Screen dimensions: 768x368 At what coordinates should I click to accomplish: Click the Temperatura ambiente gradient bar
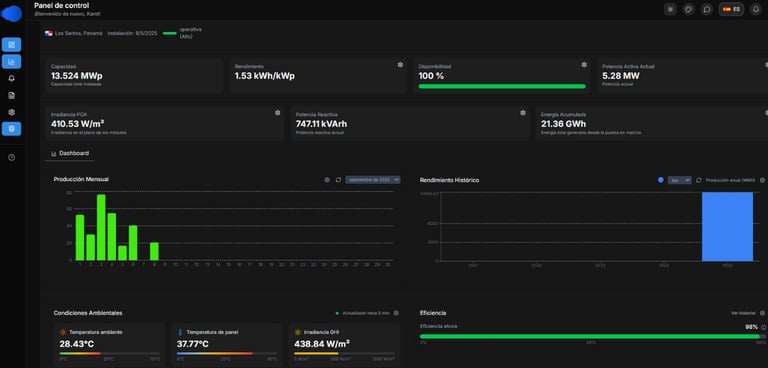pyautogui.click(x=109, y=353)
